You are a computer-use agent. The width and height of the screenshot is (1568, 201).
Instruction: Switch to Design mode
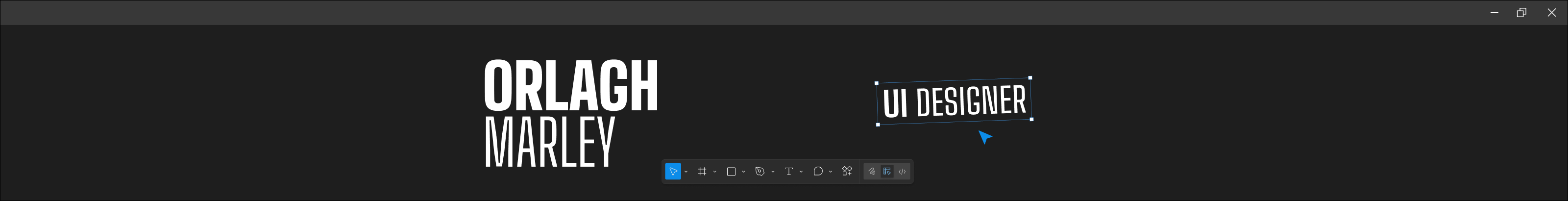[x=887, y=172]
